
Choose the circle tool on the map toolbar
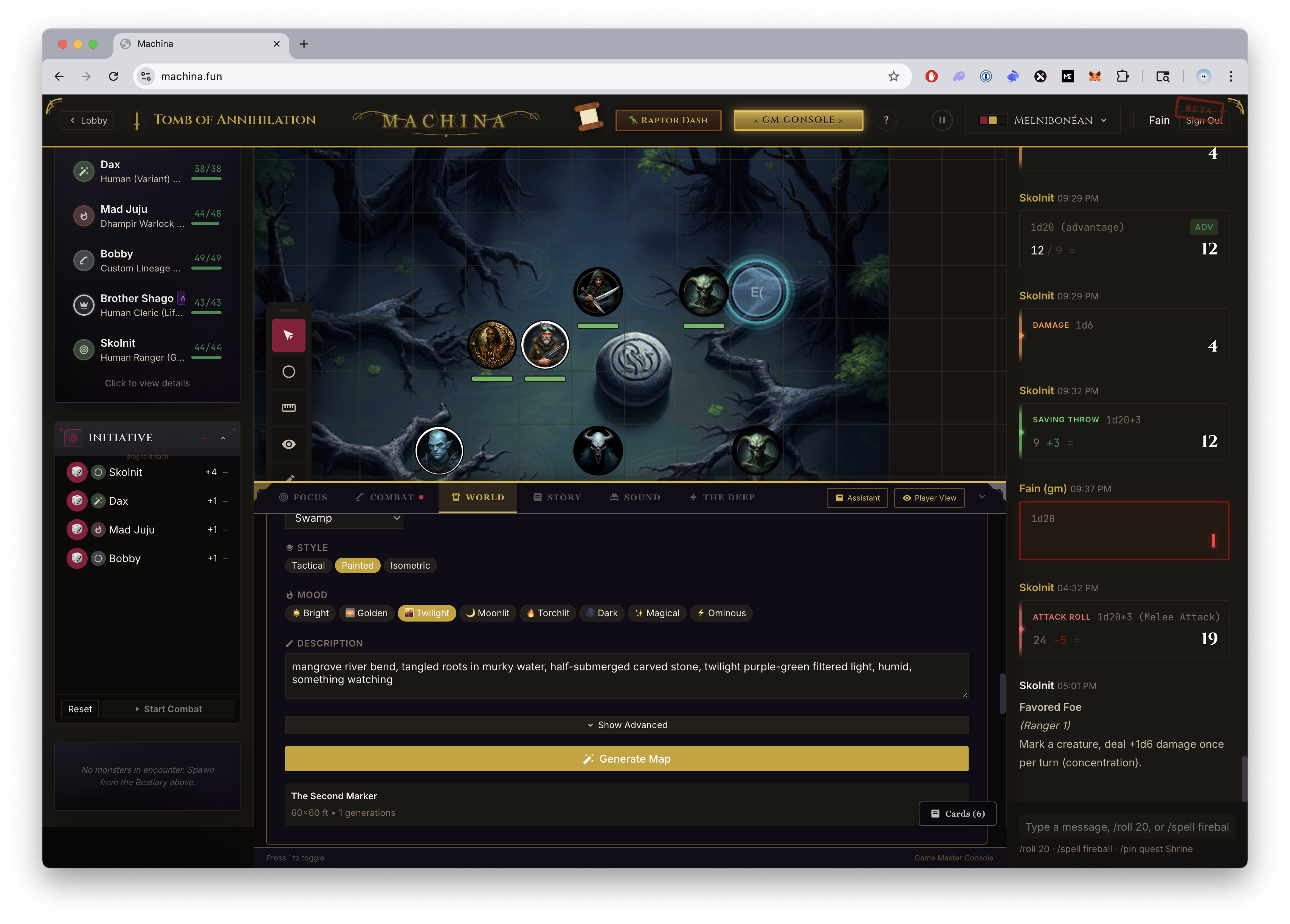(288, 372)
